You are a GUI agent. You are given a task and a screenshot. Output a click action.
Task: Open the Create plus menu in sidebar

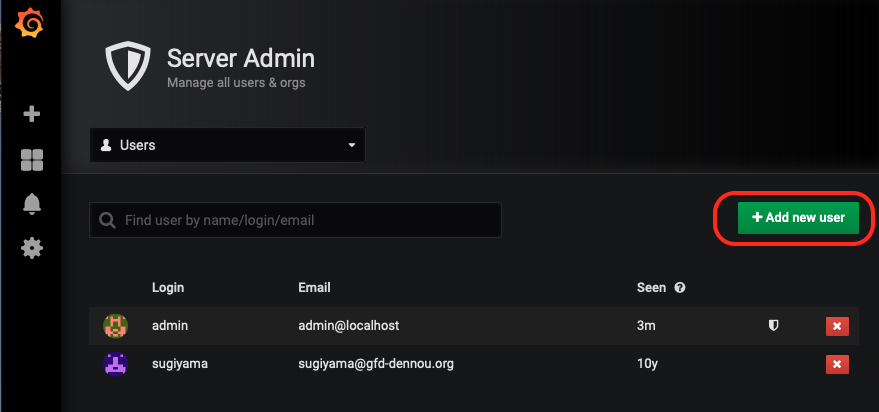coord(32,114)
